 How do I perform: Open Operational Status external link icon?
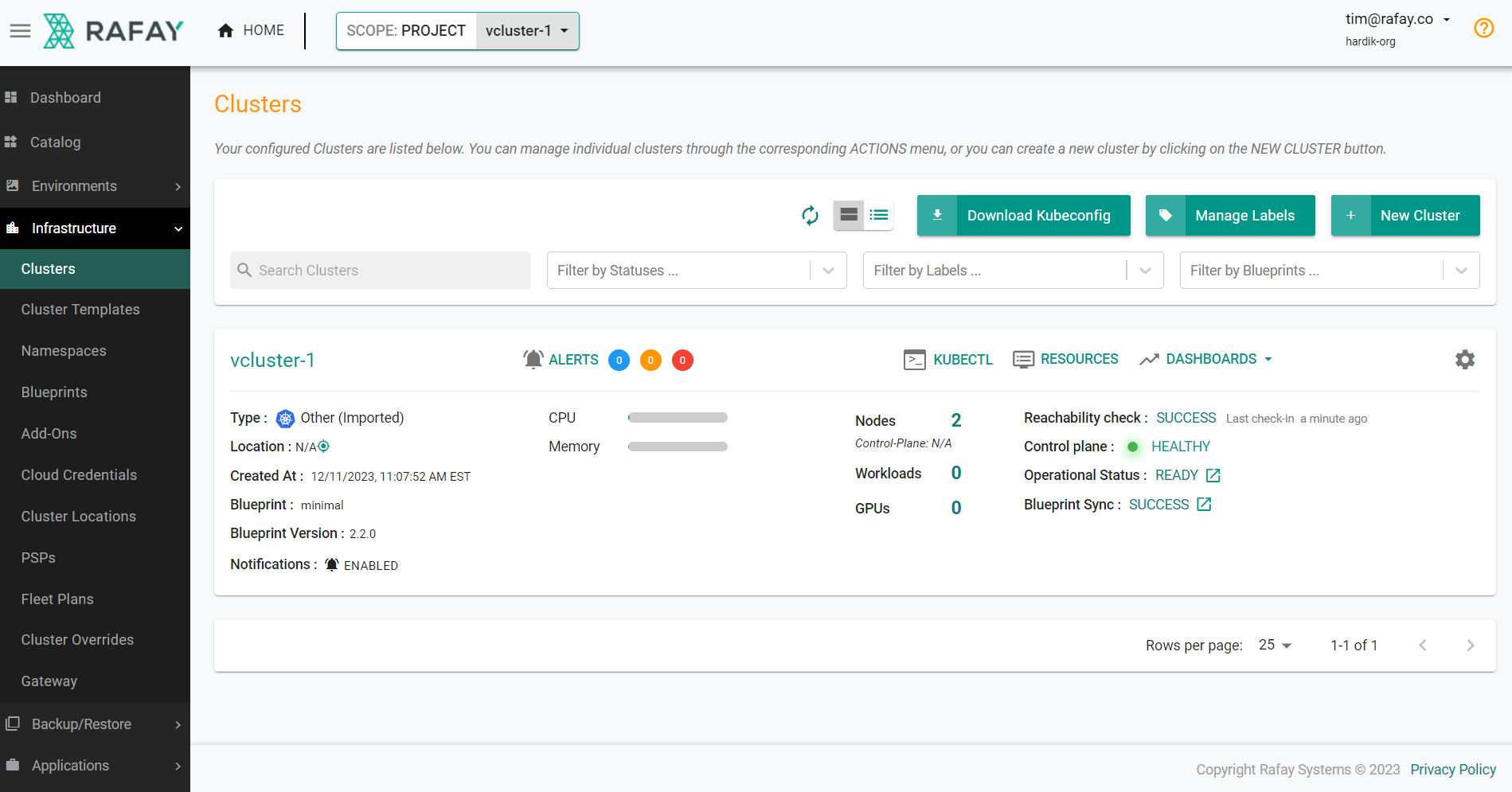pyautogui.click(x=1213, y=475)
